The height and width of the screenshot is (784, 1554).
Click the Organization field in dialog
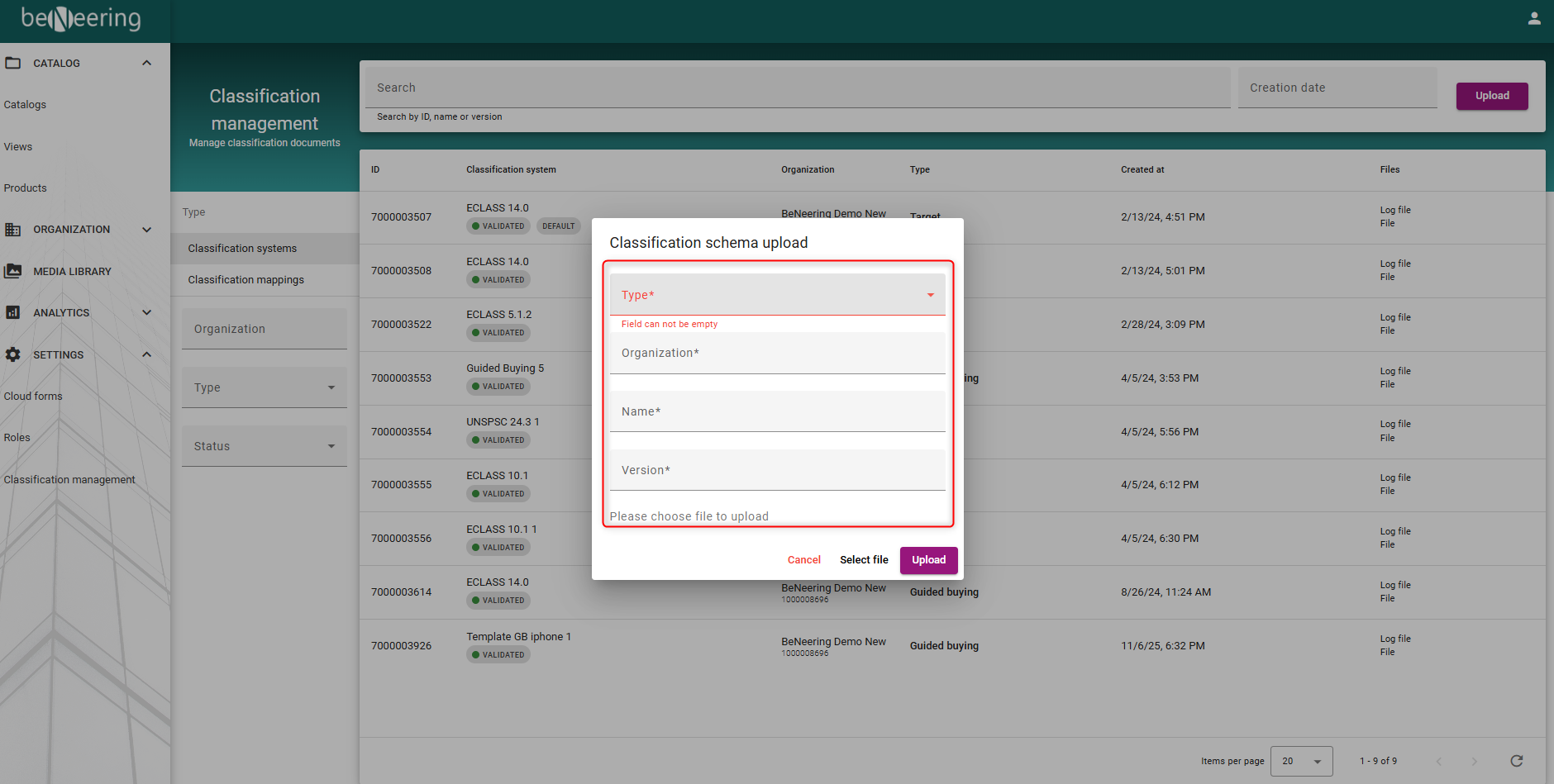[x=777, y=354]
